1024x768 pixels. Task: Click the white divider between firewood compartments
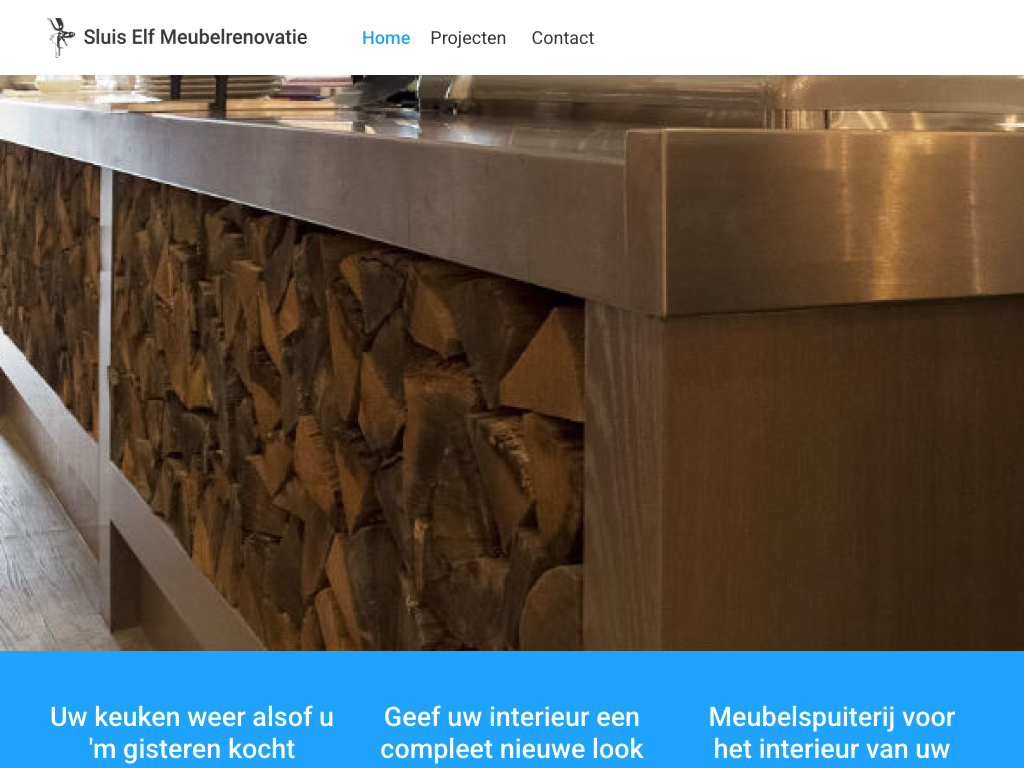[105, 392]
